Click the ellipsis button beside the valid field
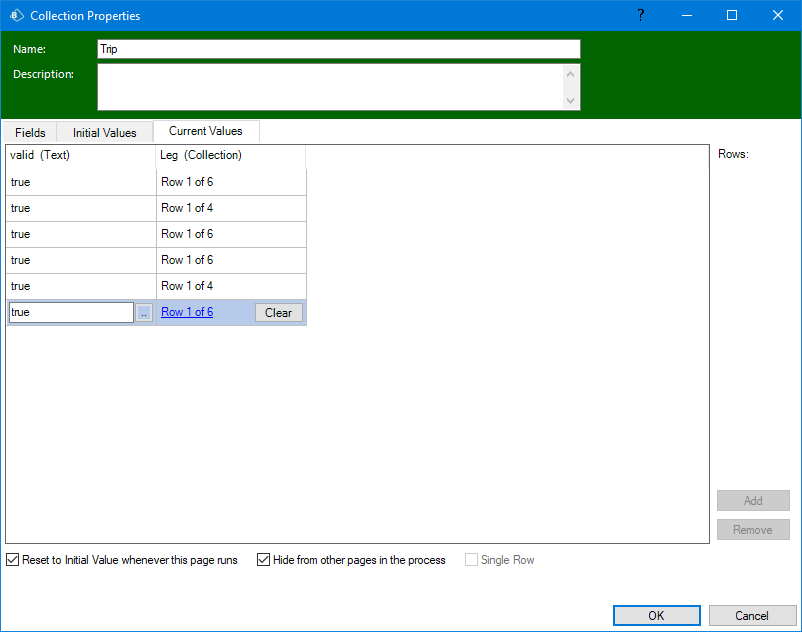 144,313
